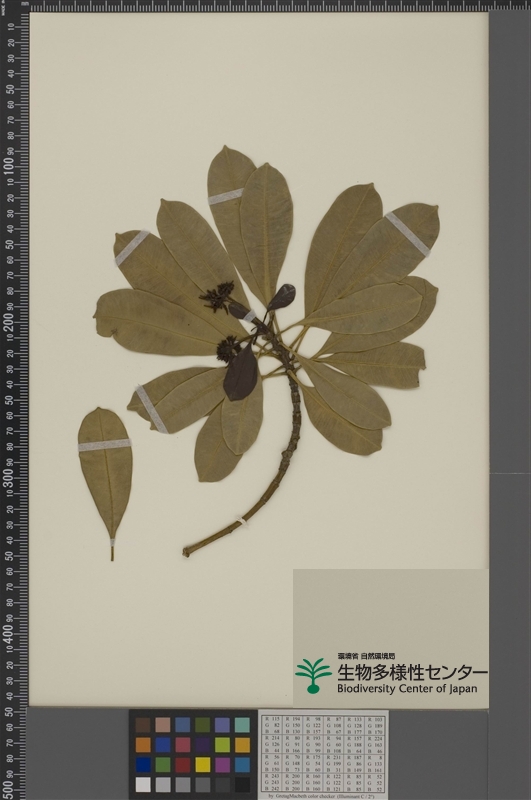The image size is (531, 800).
Task: Click the large dark purple leaf
Action: tap(241, 373)
